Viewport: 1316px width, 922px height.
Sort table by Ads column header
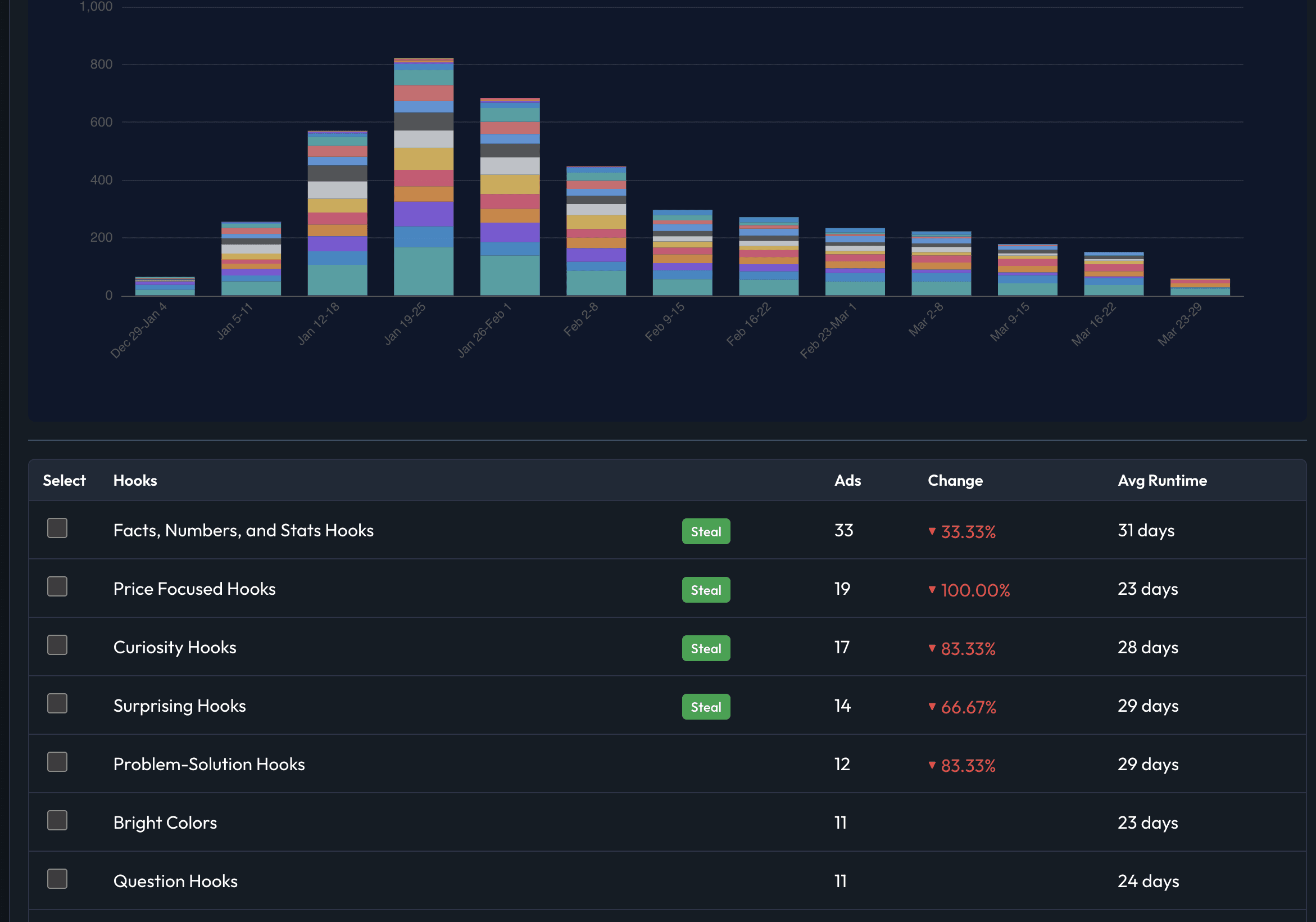(847, 481)
